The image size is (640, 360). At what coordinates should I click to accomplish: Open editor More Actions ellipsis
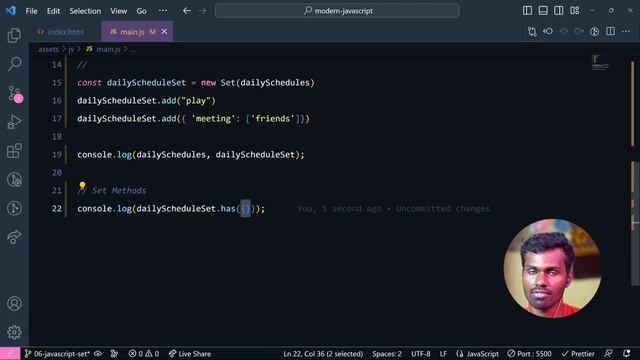626,31
